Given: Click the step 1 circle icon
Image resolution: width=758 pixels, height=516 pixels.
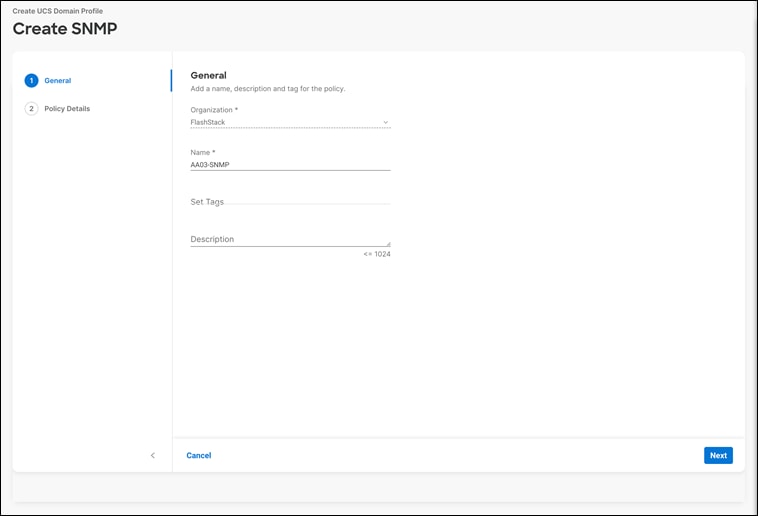Looking at the screenshot, I should [31, 81].
